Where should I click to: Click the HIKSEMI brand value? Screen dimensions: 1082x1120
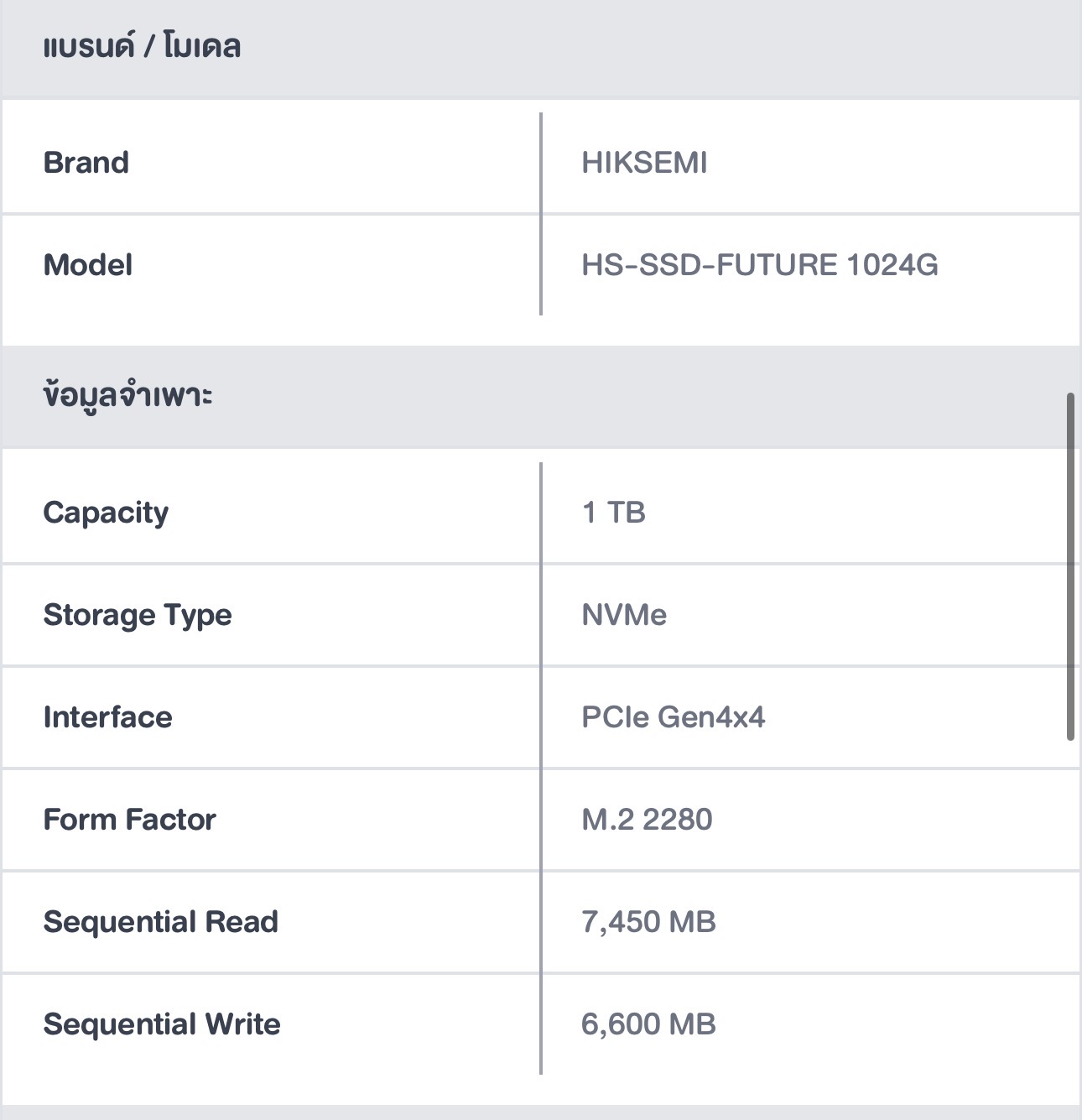(644, 162)
